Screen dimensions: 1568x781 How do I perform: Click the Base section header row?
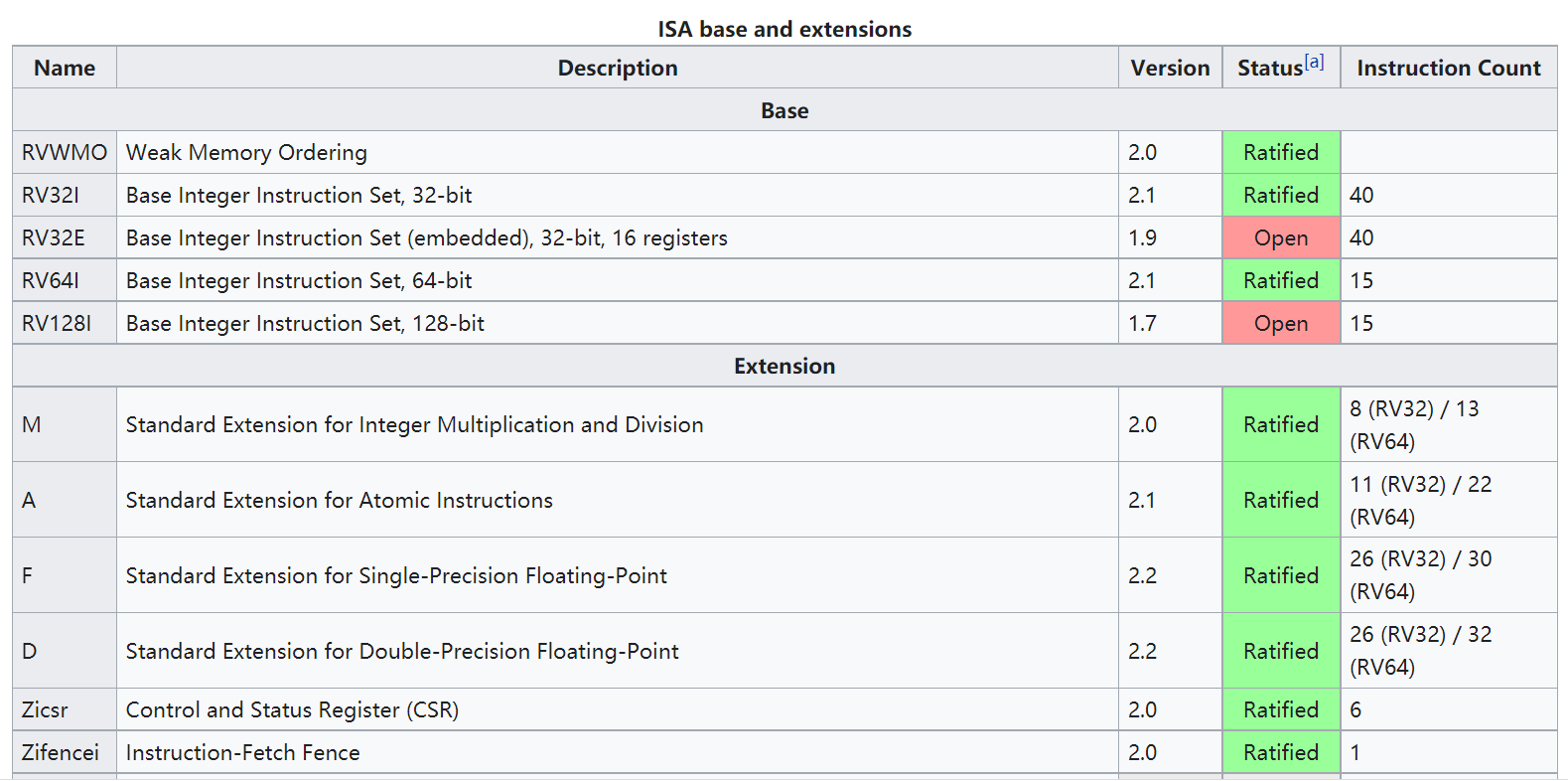point(784,111)
